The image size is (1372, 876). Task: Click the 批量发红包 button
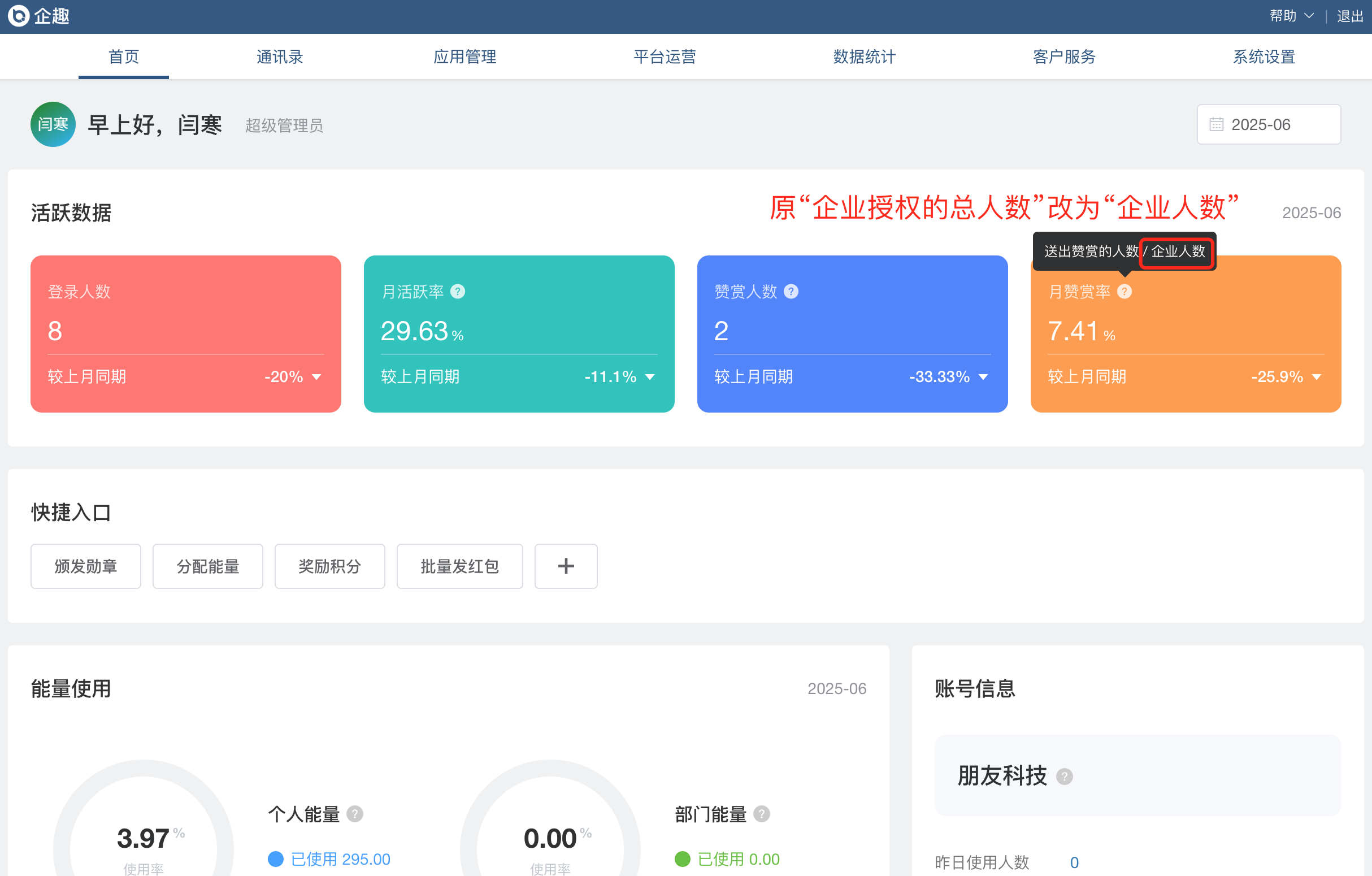point(459,566)
